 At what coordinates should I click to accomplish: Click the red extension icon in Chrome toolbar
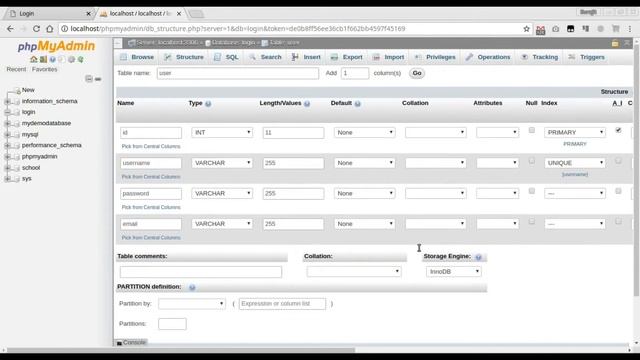pyautogui.click(x=540, y=29)
